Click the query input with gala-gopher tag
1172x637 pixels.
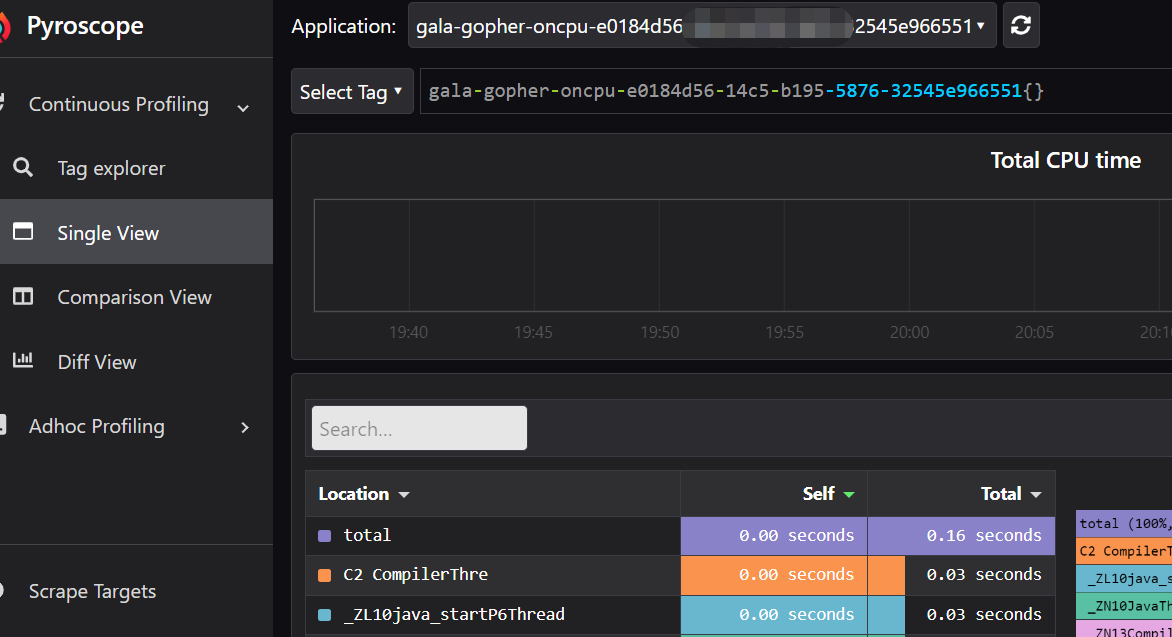(795, 92)
